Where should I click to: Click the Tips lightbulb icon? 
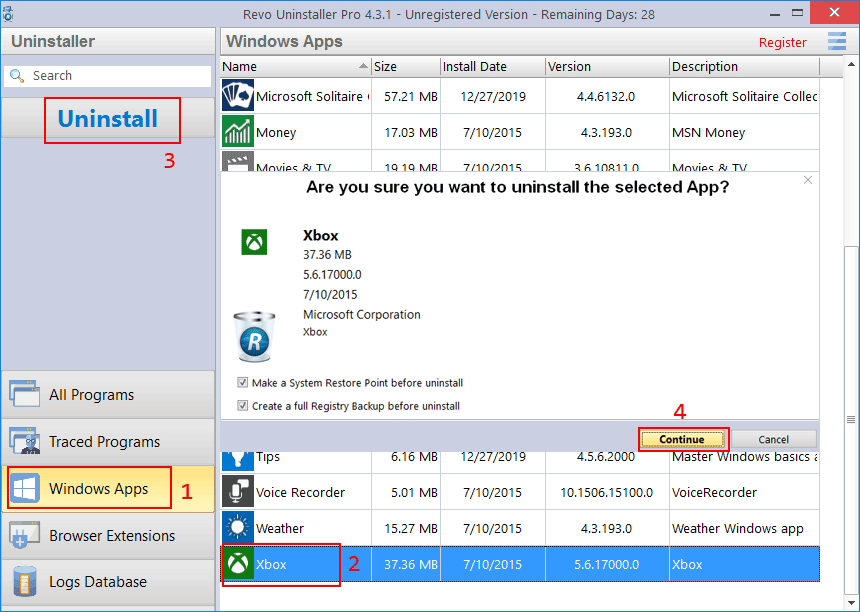click(237, 461)
